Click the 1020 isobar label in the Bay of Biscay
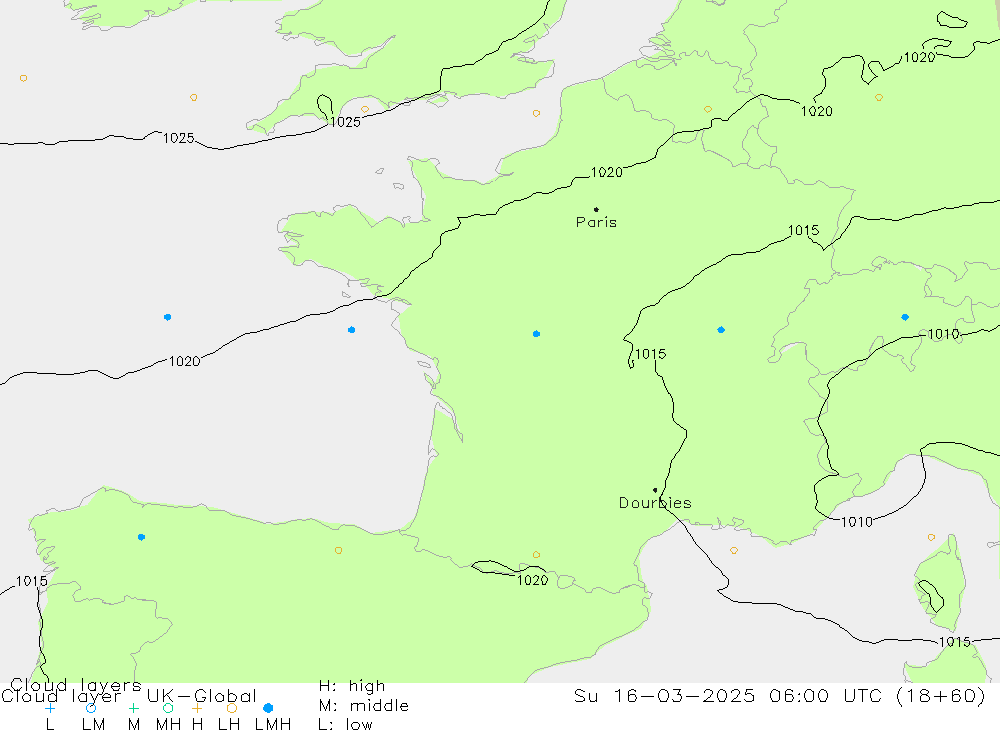 coord(184,362)
